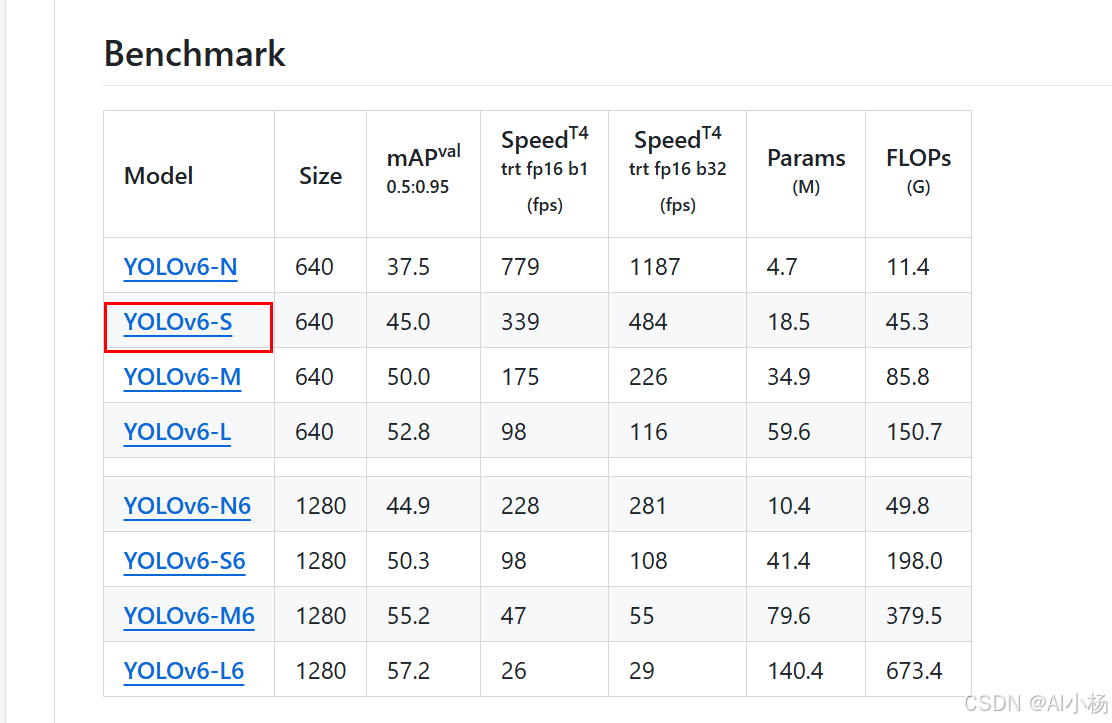Click the 1187 fps speed cell
Image resolution: width=1112 pixels, height=723 pixels.
[654, 267]
